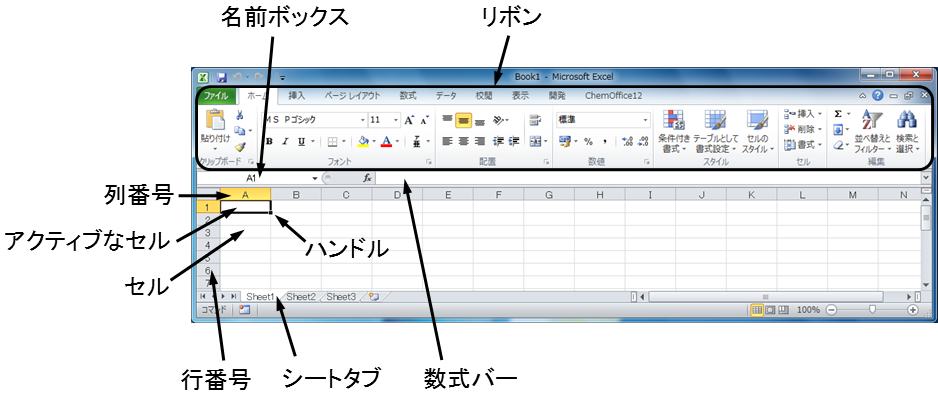Toggle Bold formatting

pos(269,142)
